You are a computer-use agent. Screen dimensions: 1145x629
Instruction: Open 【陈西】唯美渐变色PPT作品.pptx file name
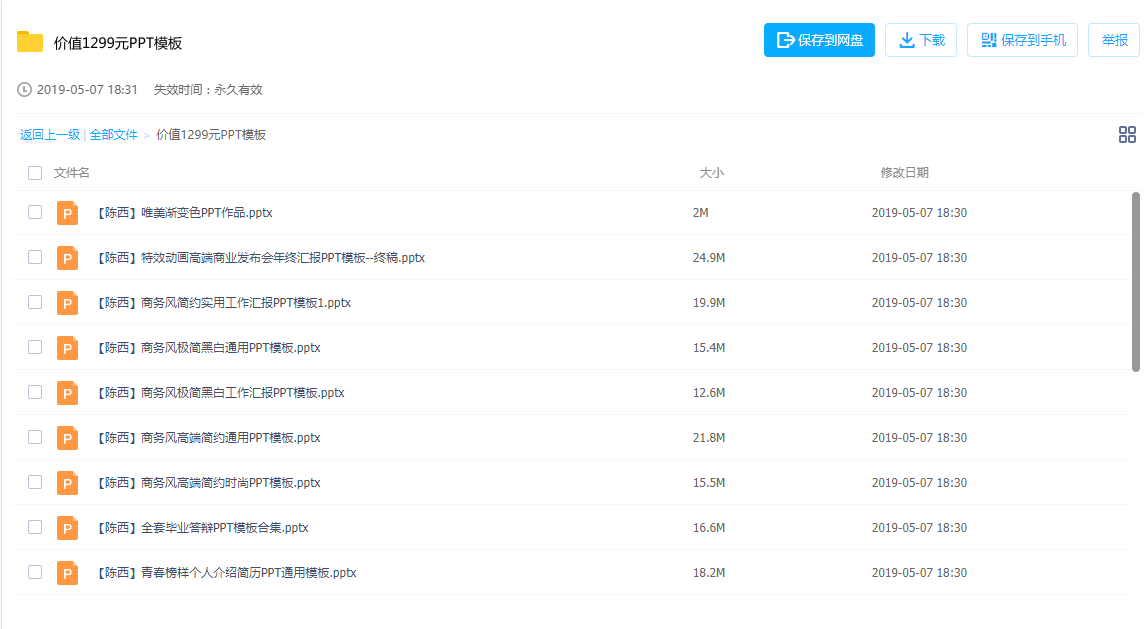pyautogui.click(x=184, y=213)
